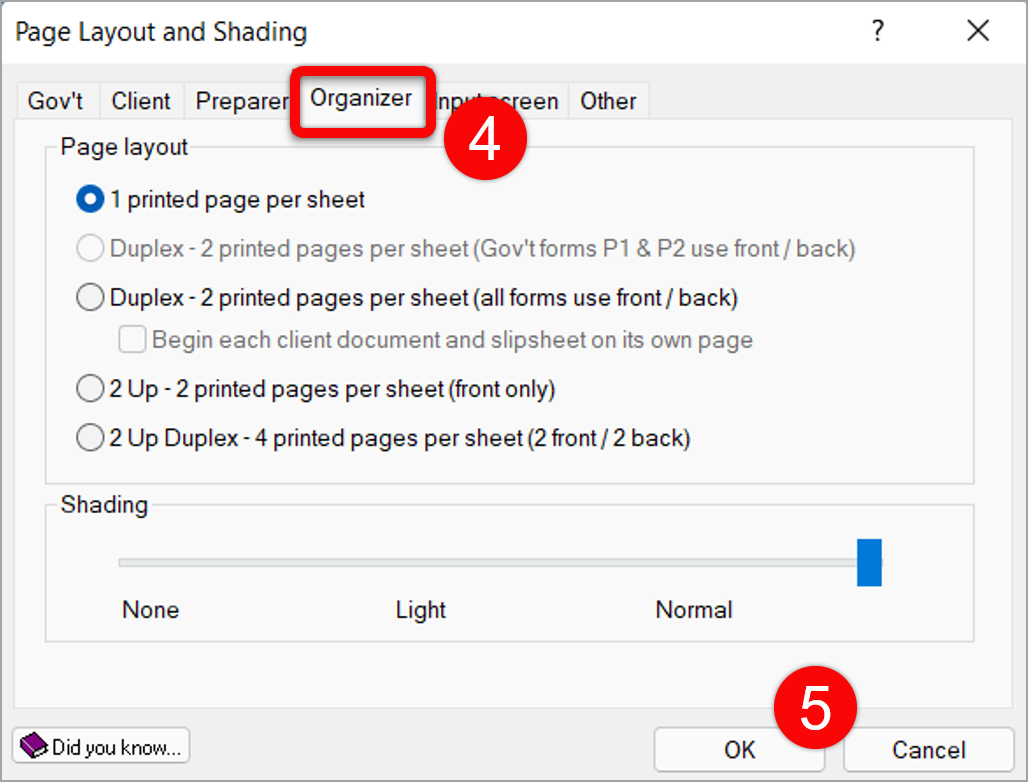Select Duplex where all forms use front/back

tap(91, 298)
